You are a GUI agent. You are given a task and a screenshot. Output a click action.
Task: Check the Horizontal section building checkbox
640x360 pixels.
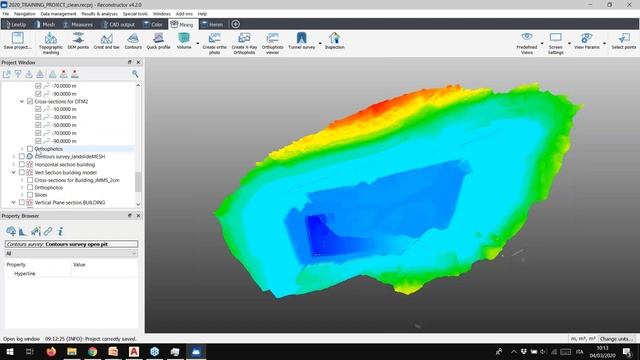point(22,164)
